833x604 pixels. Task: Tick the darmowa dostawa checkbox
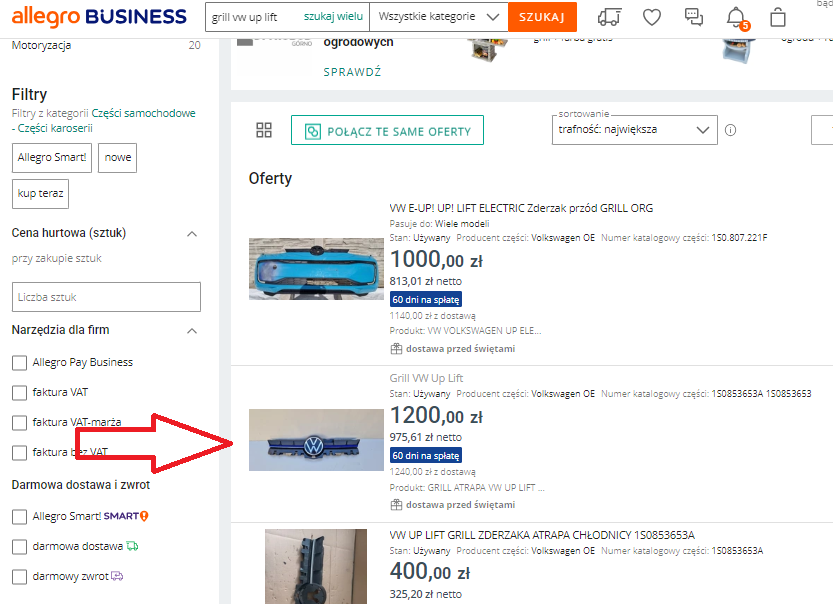pos(19,546)
